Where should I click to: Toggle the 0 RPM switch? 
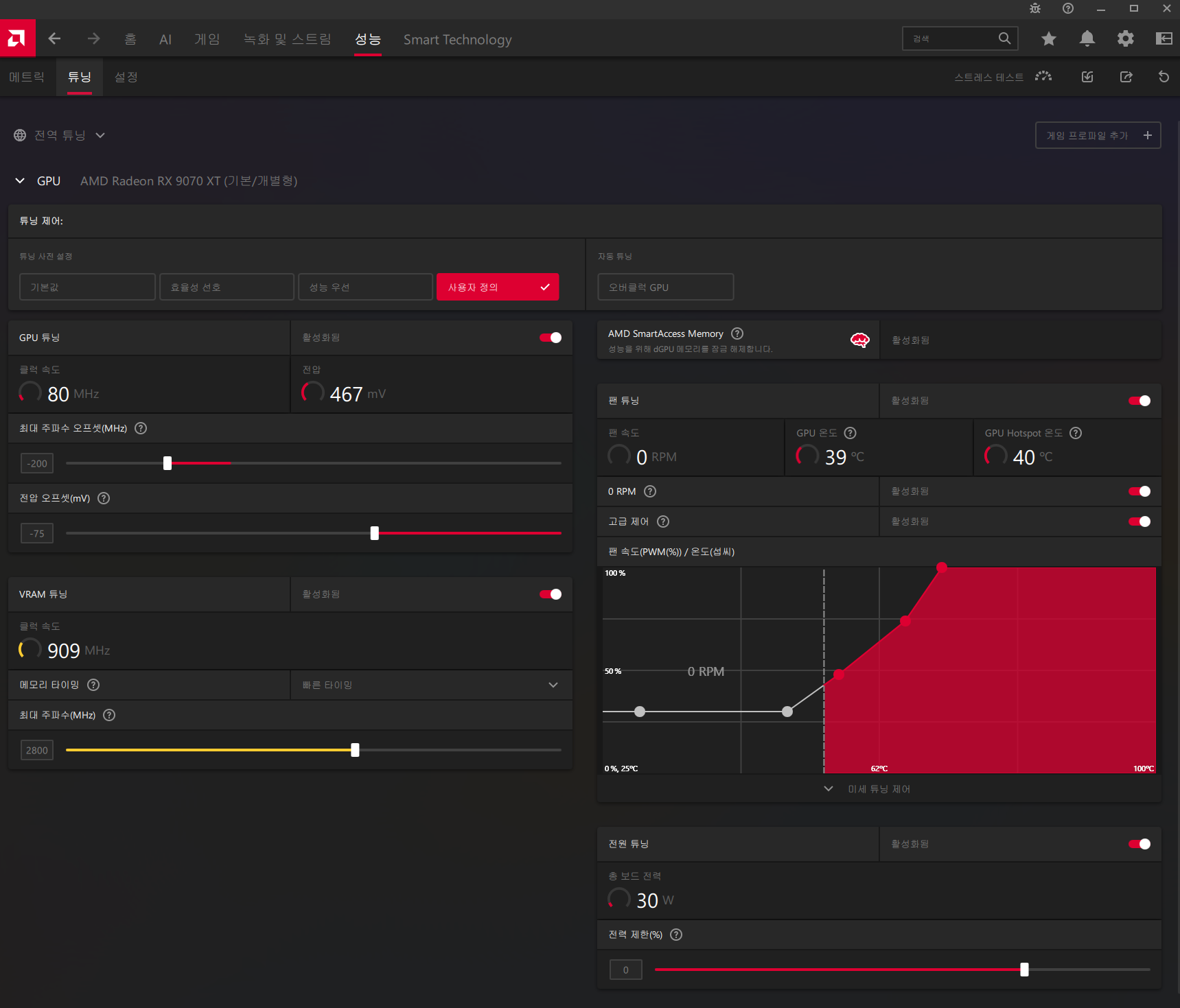tap(1139, 491)
